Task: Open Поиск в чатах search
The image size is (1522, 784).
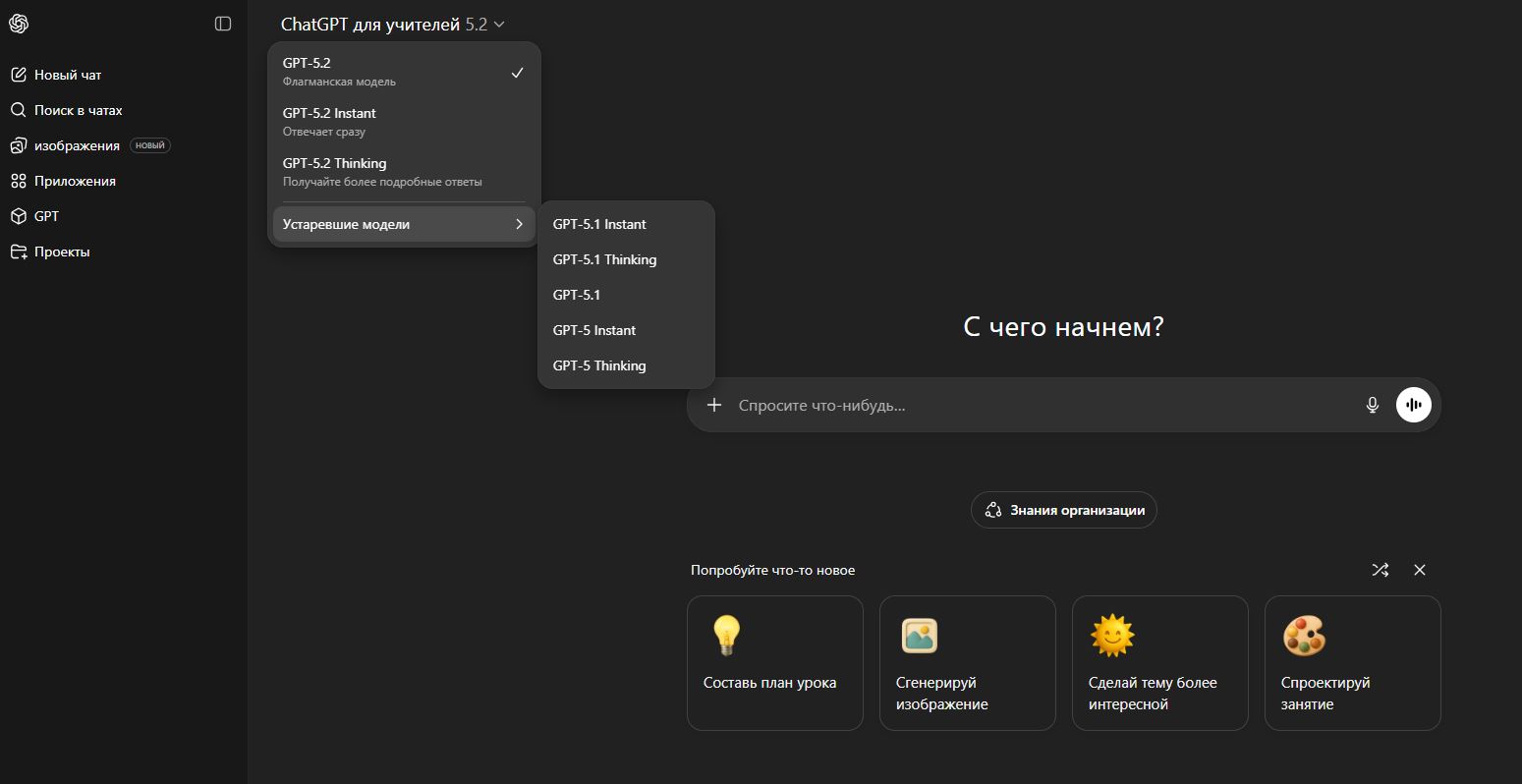Action: pos(78,110)
